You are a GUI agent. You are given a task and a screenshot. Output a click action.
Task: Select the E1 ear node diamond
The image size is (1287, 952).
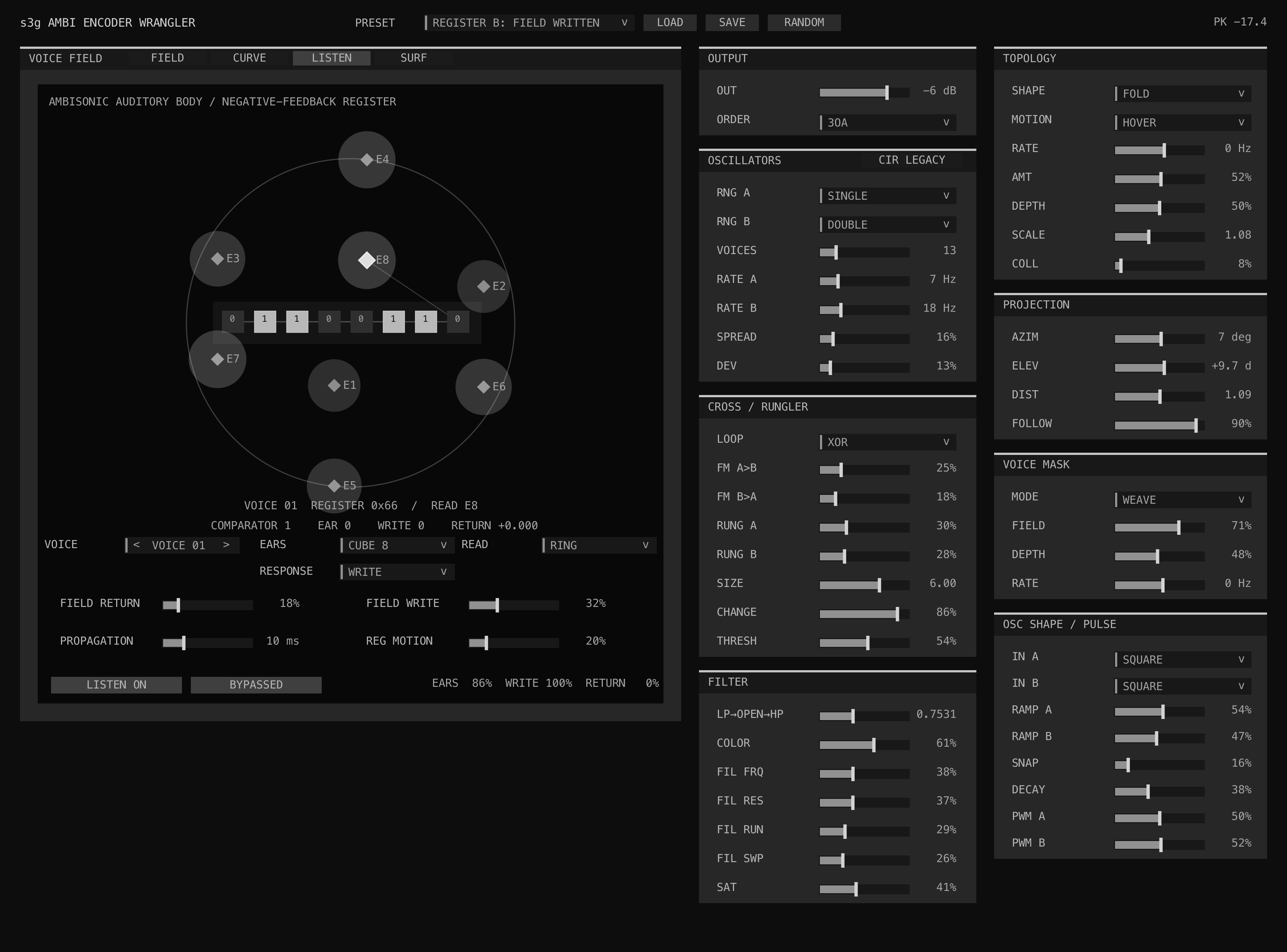[x=334, y=385]
